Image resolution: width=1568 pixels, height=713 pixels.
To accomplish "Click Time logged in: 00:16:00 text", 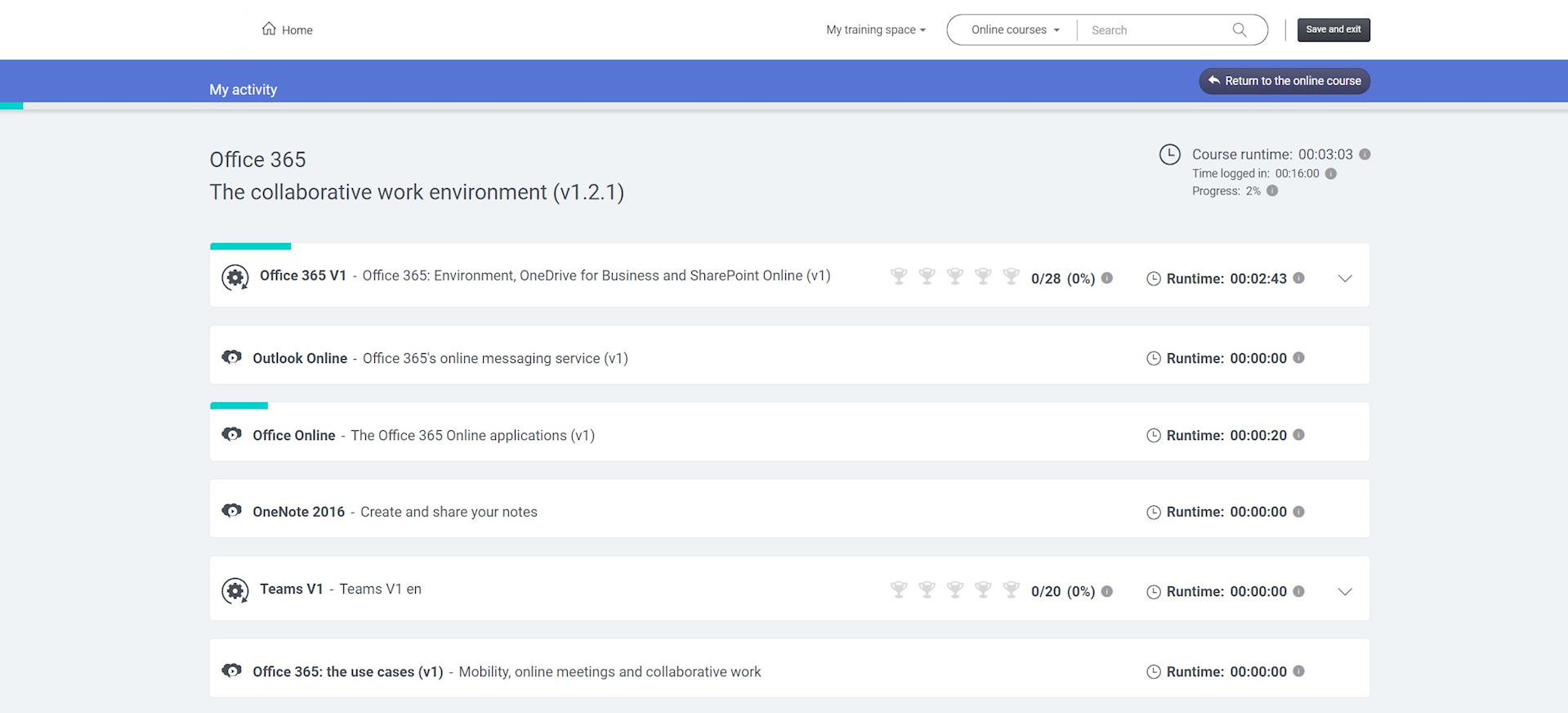I will pyautogui.click(x=1256, y=173).
